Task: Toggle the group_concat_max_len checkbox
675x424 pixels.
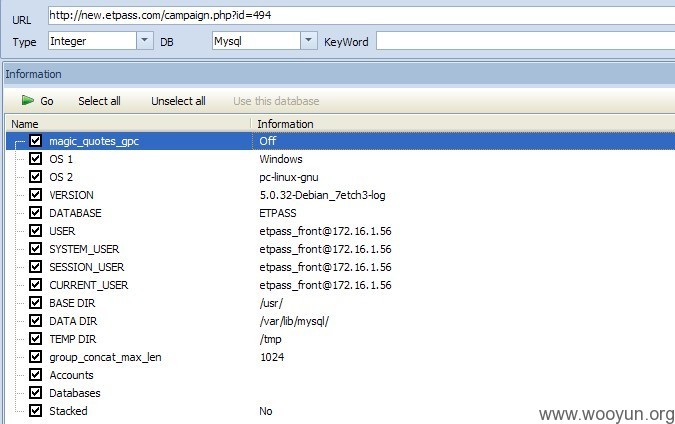Action: point(35,357)
